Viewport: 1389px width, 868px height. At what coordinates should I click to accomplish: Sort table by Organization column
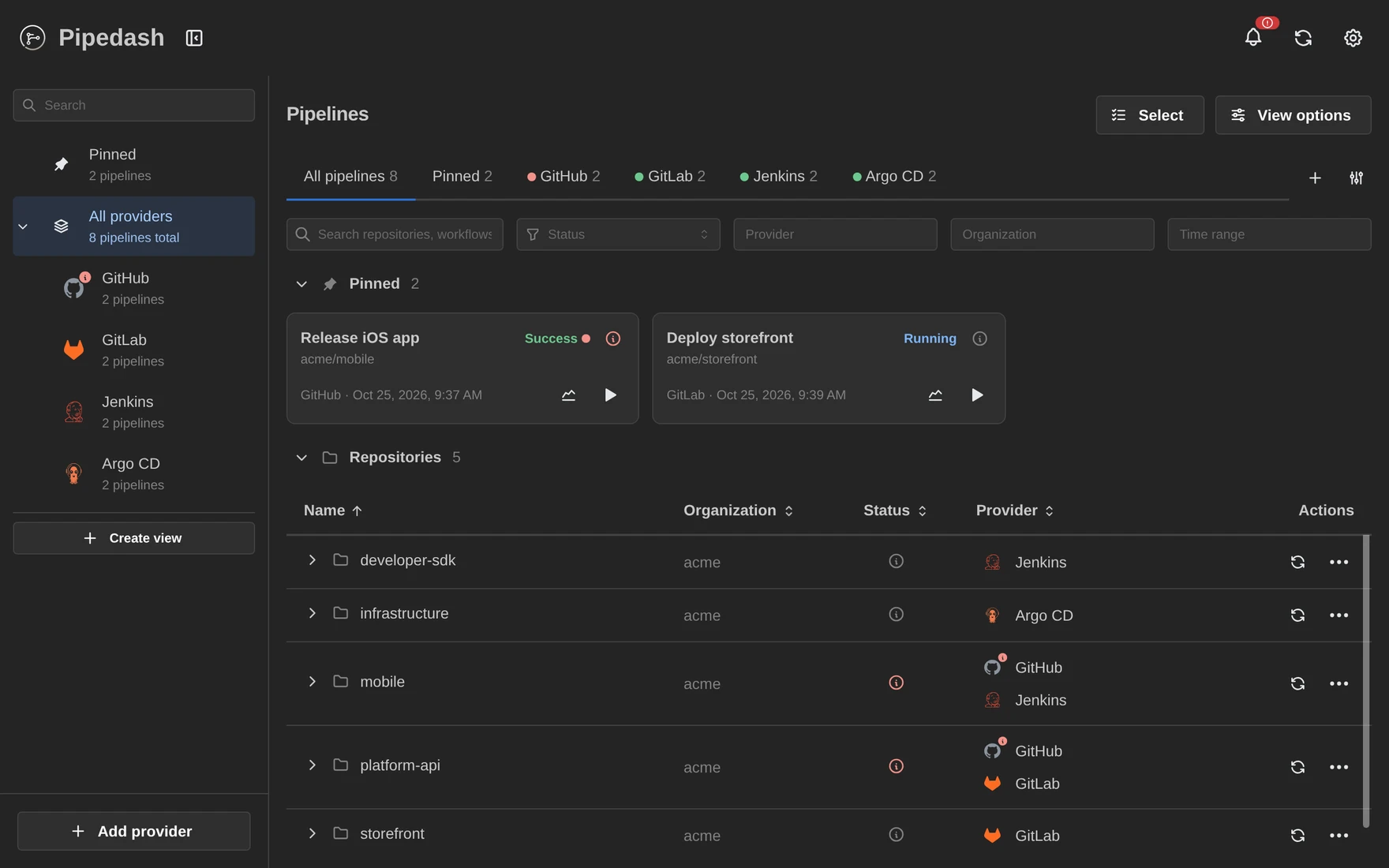pyautogui.click(x=739, y=511)
